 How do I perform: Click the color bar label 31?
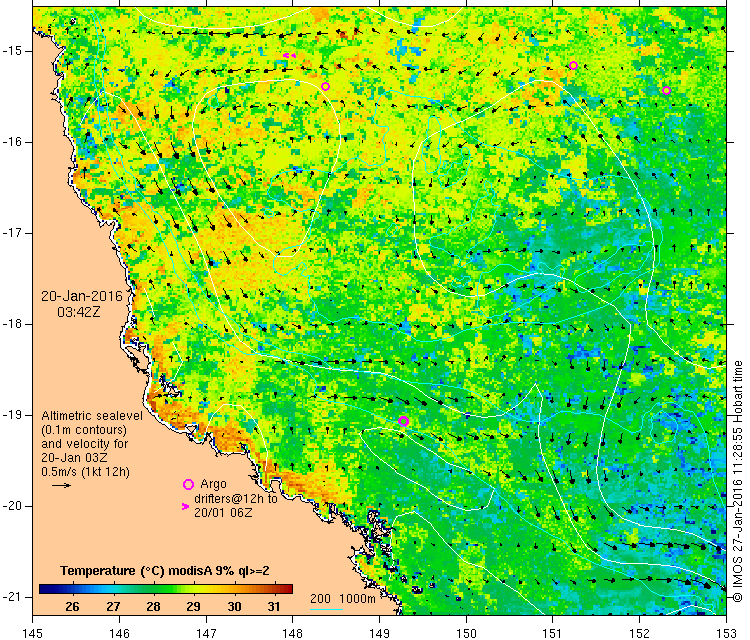point(274,607)
